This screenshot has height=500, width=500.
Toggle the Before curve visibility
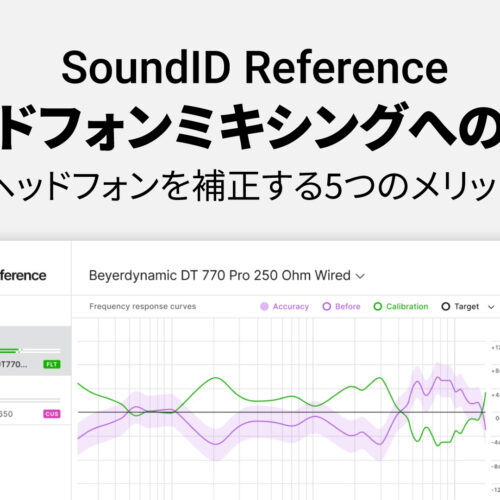click(x=341, y=306)
